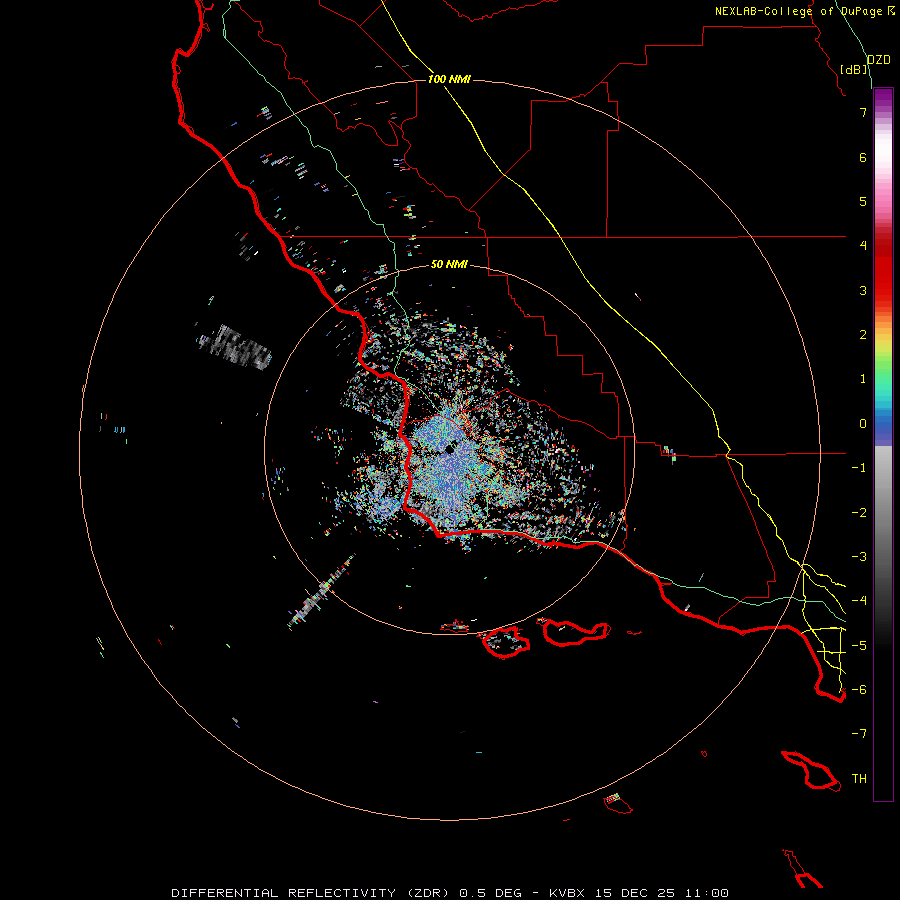Click the -7 value on color scale
This screenshot has width=900, height=900.
(x=859, y=734)
